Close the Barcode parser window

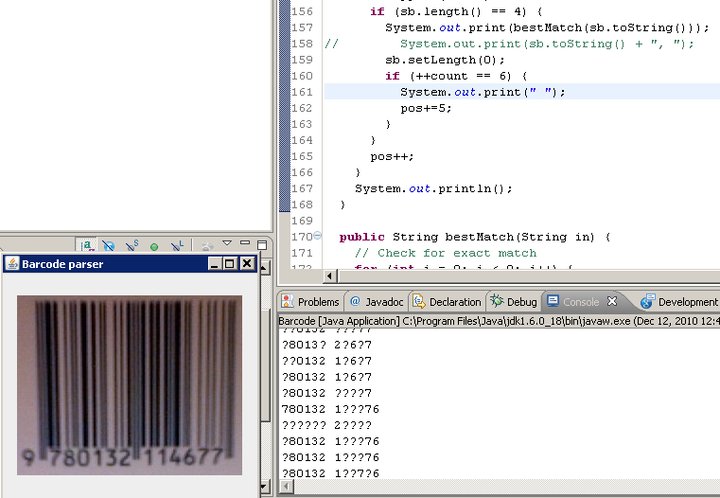(247, 263)
